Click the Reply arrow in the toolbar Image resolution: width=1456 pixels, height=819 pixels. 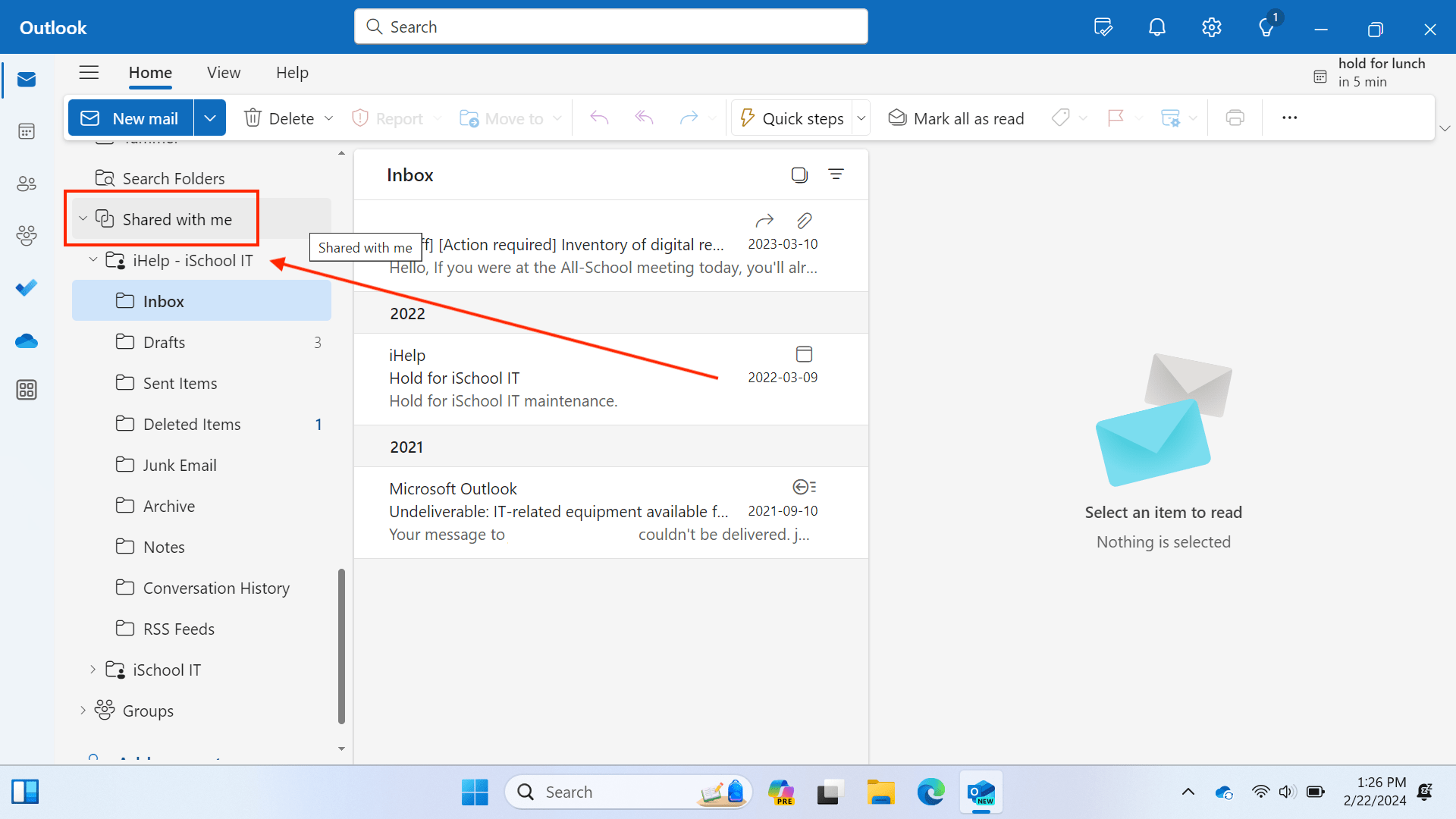tap(599, 118)
